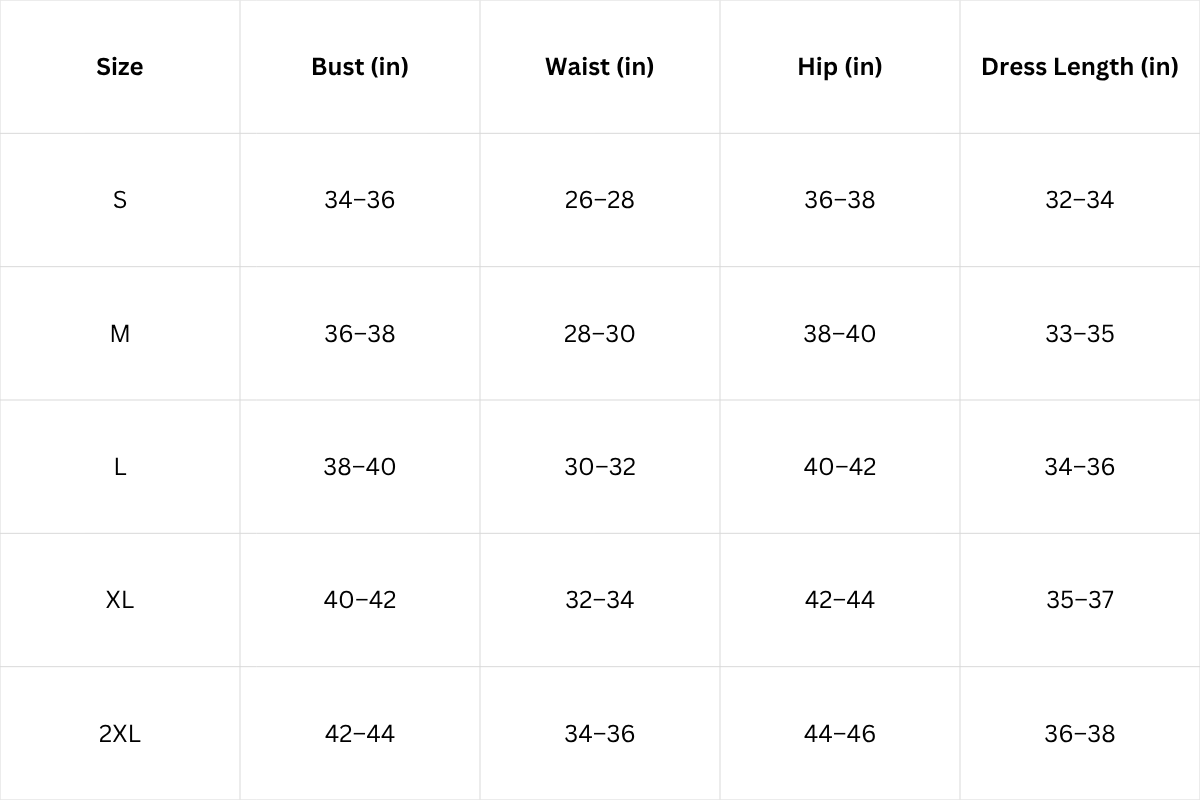Screen dimensions: 1200x800
Task: Click the 2XL size row label
Action: click(x=120, y=734)
